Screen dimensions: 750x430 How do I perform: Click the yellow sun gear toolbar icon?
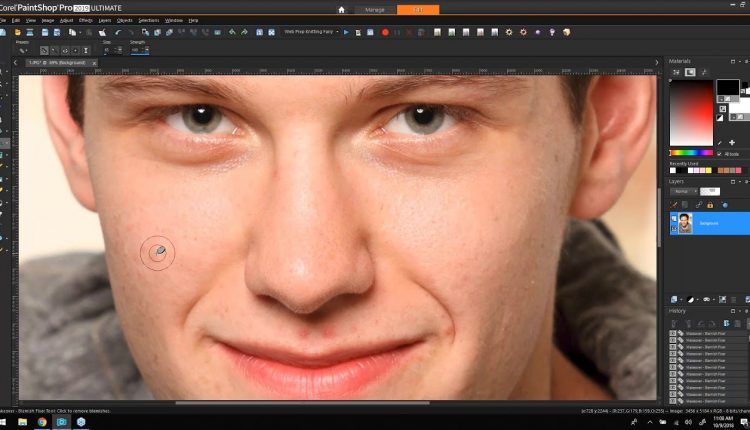[509, 33]
